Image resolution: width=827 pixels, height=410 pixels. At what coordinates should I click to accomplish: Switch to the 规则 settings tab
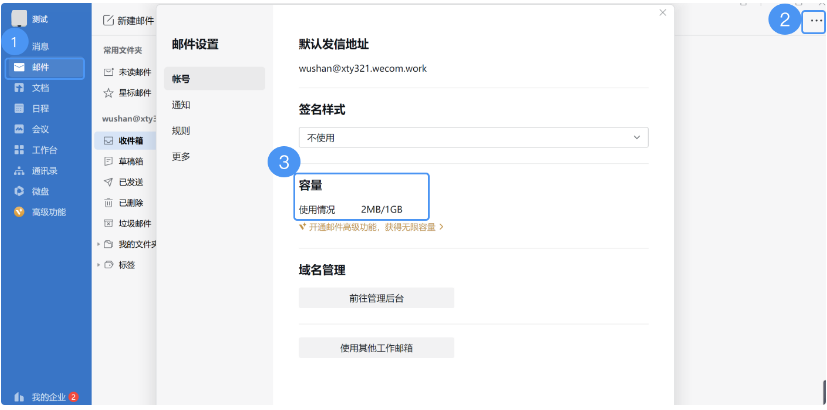click(x=181, y=131)
